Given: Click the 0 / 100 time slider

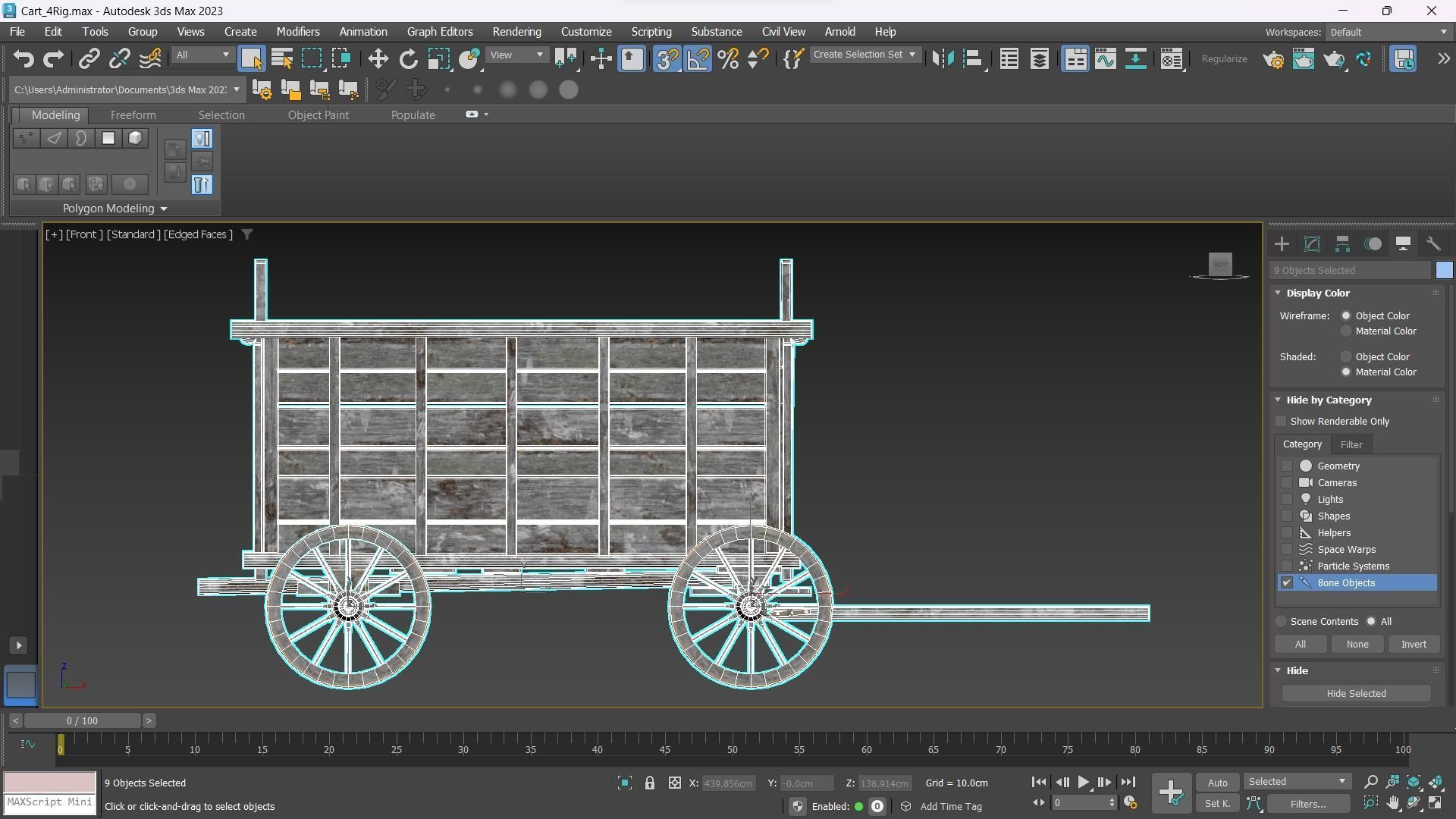Looking at the screenshot, I should [x=82, y=720].
